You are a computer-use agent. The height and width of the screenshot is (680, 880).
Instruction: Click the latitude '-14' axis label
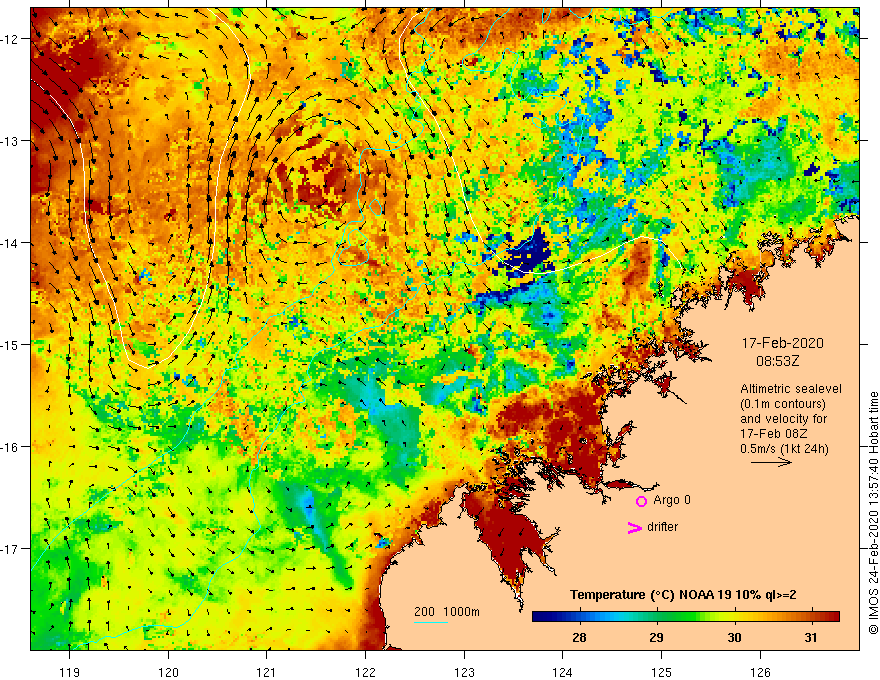tap(11, 243)
